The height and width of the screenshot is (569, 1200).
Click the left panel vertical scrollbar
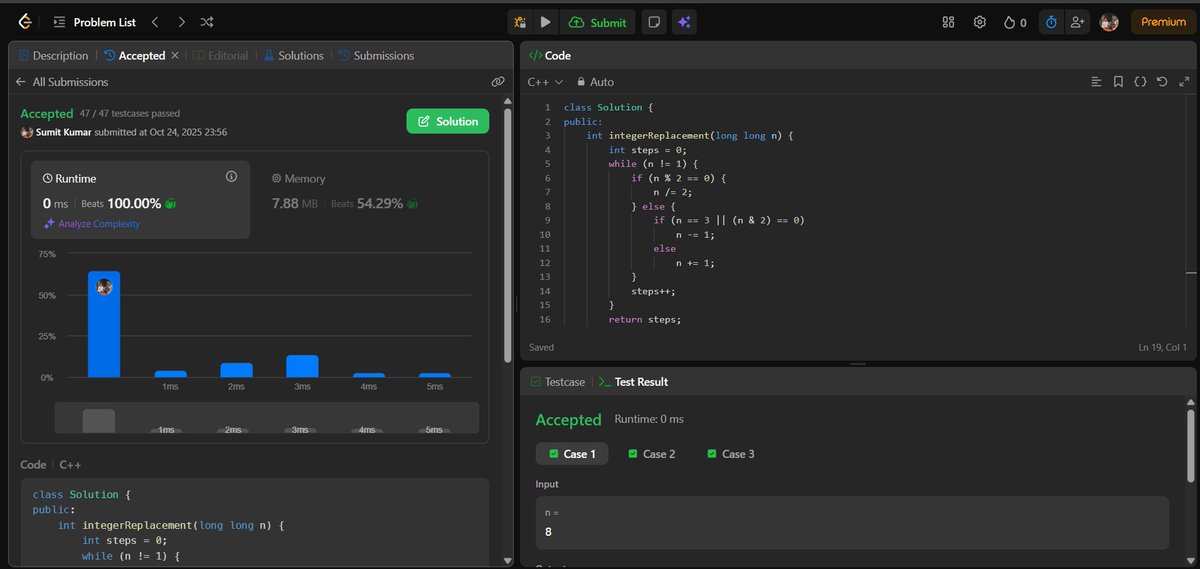point(508,235)
